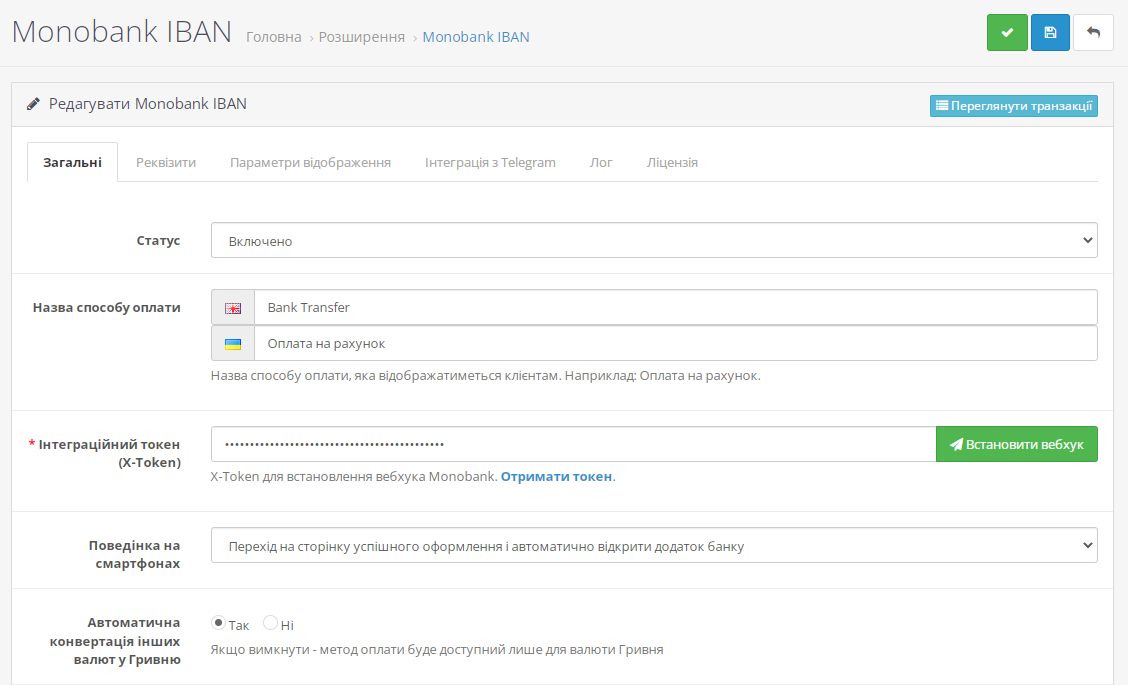
Task: Focus the Оплата на рахунок name field
Action: (x=676, y=343)
